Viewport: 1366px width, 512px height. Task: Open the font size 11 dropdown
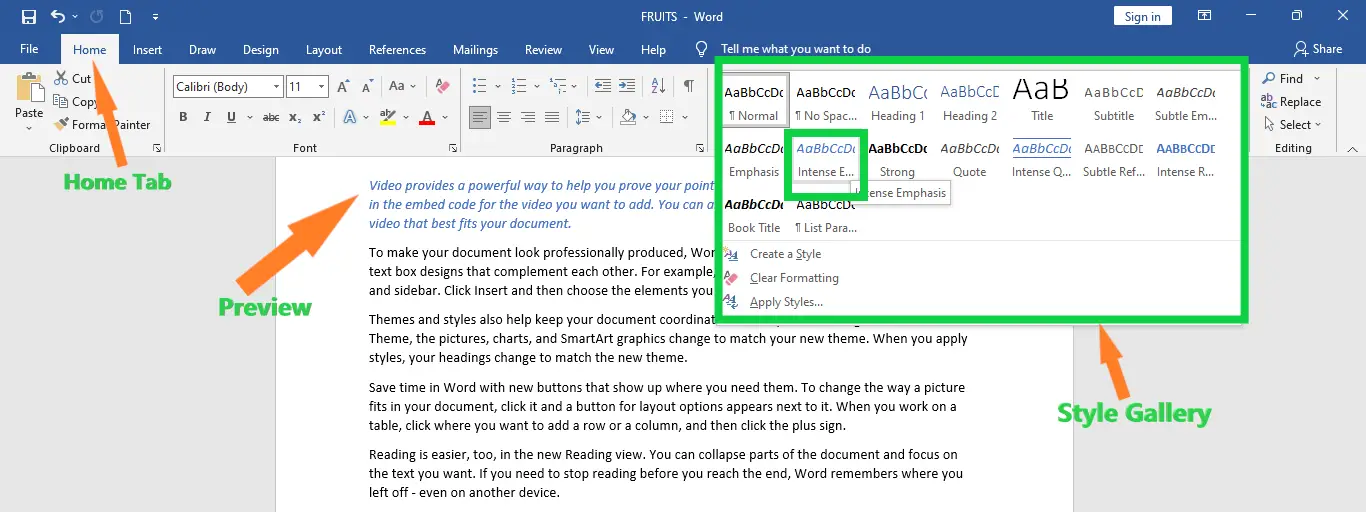(x=321, y=87)
